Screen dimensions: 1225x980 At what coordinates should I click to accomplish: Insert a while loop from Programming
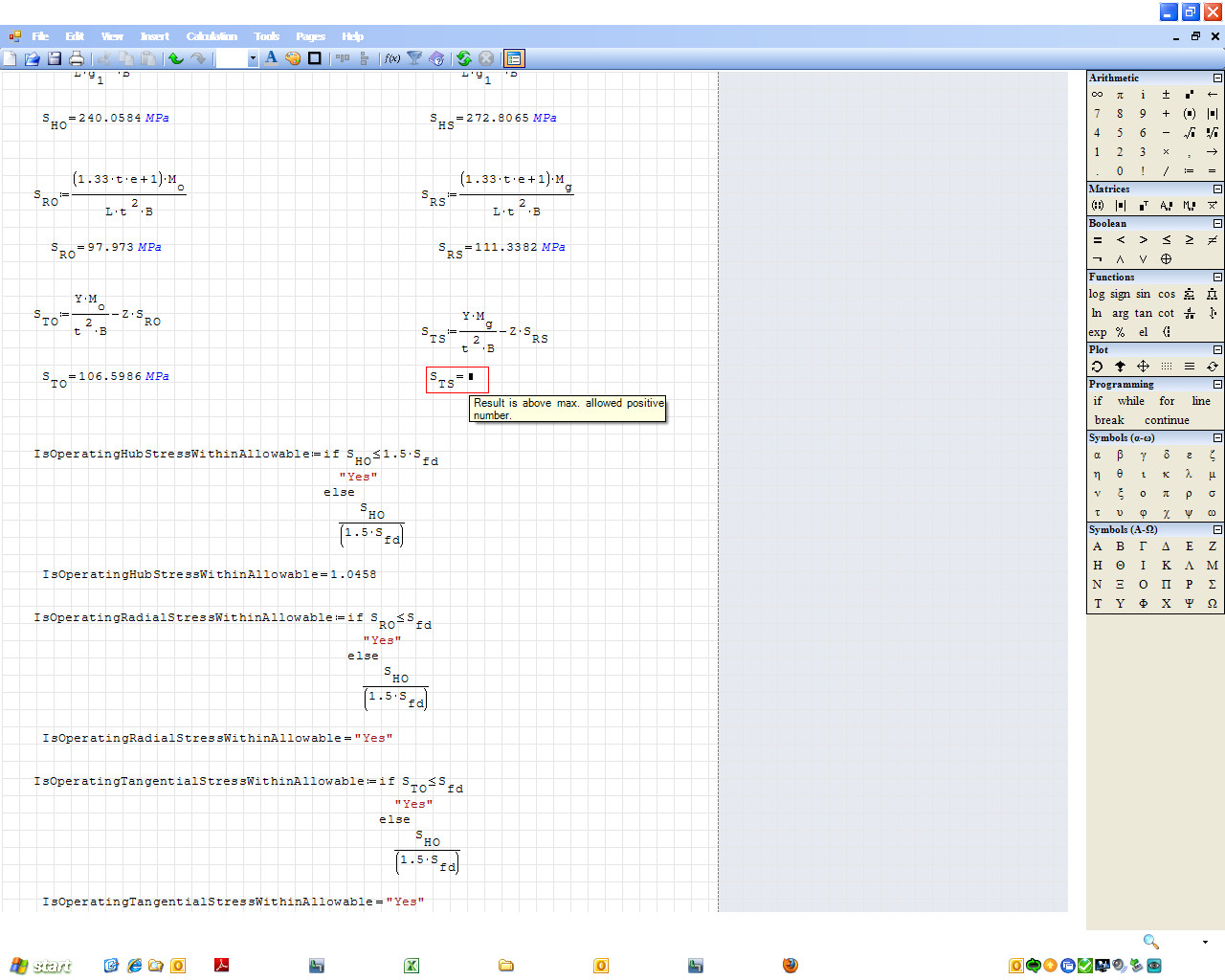[x=1130, y=401]
